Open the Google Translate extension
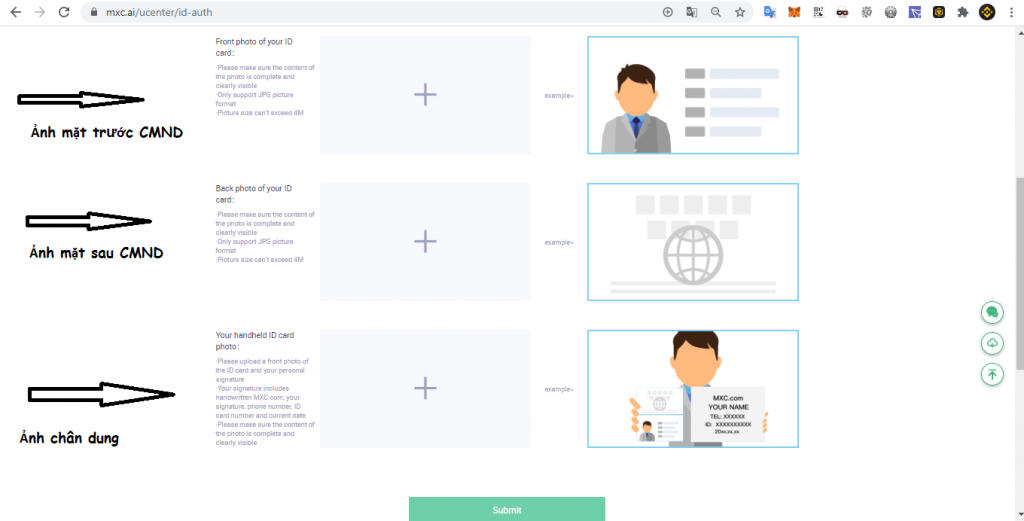The image size is (1024, 521). (x=770, y=12)
